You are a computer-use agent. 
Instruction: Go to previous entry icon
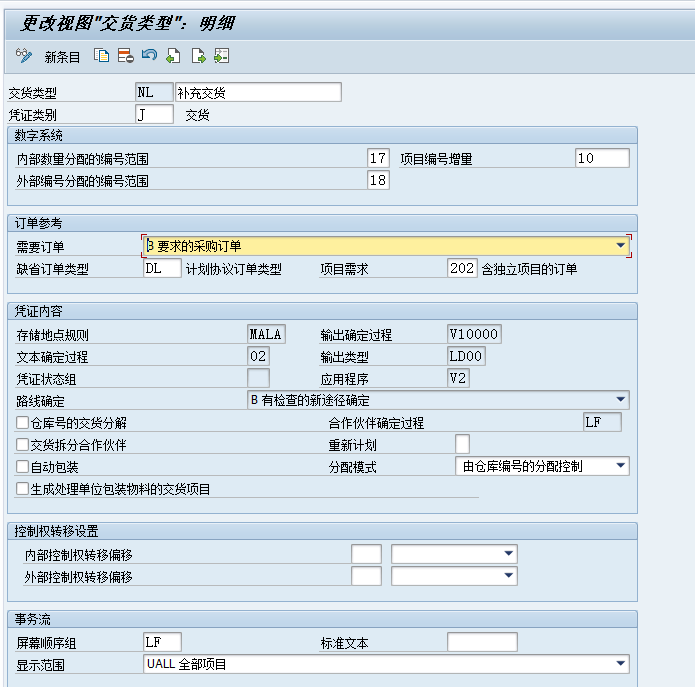pyautogui.click(x=173, y=56)
